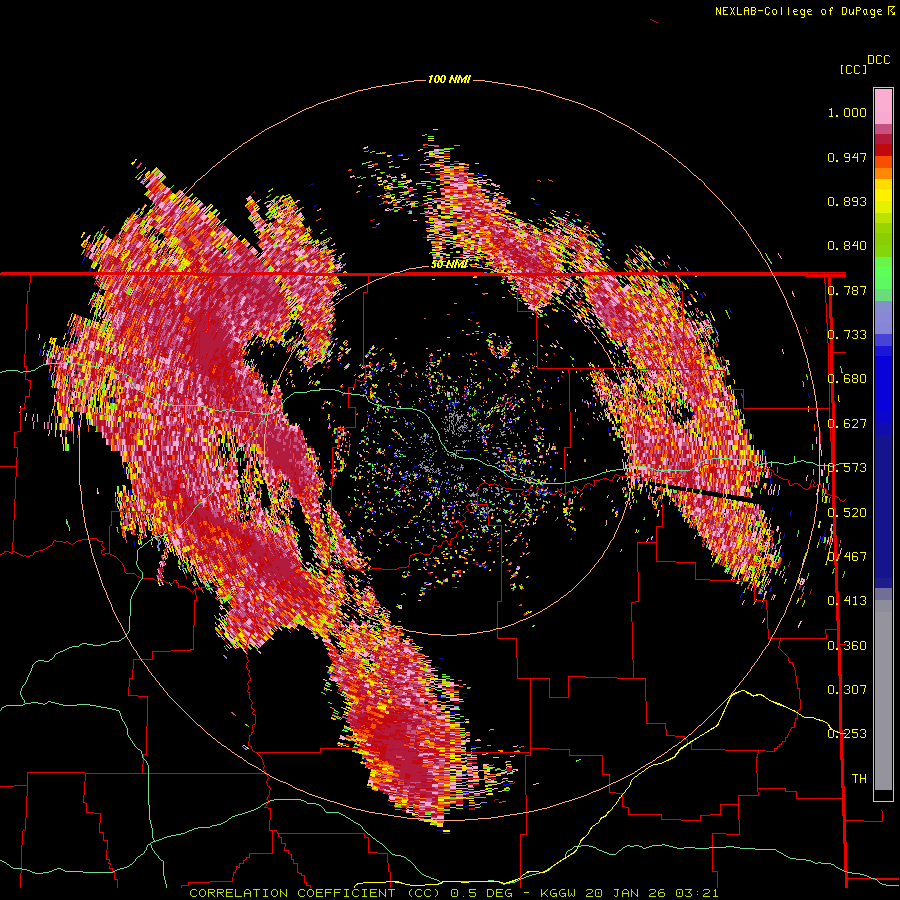Screen dimensions: 900x900
Task: Click the 0.947 scale value
Action: (x=847, y=157)
